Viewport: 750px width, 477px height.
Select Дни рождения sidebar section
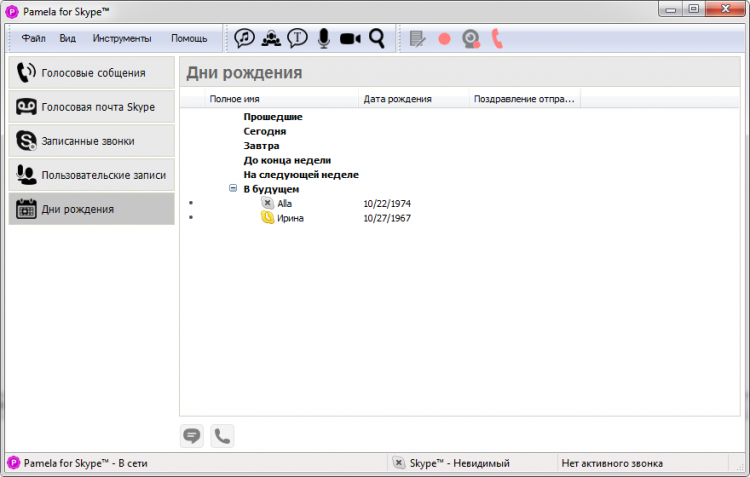(x=91, y=209)
